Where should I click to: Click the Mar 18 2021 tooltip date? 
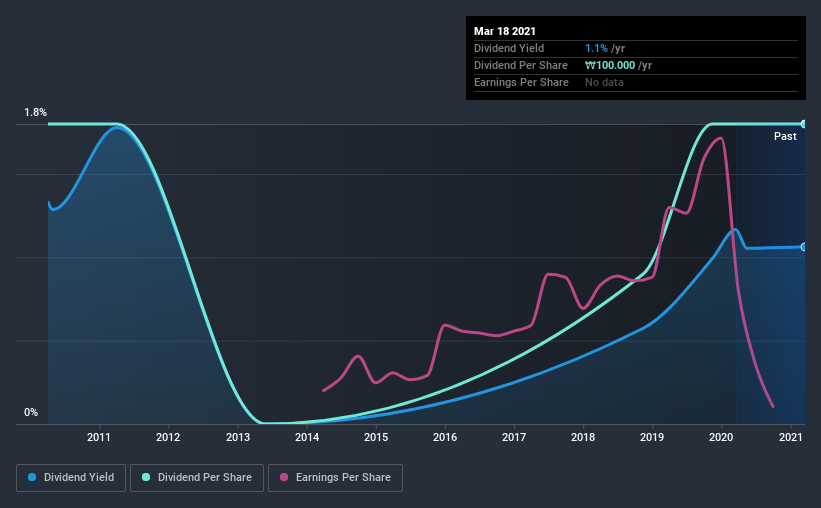click(x=505, y=31)
